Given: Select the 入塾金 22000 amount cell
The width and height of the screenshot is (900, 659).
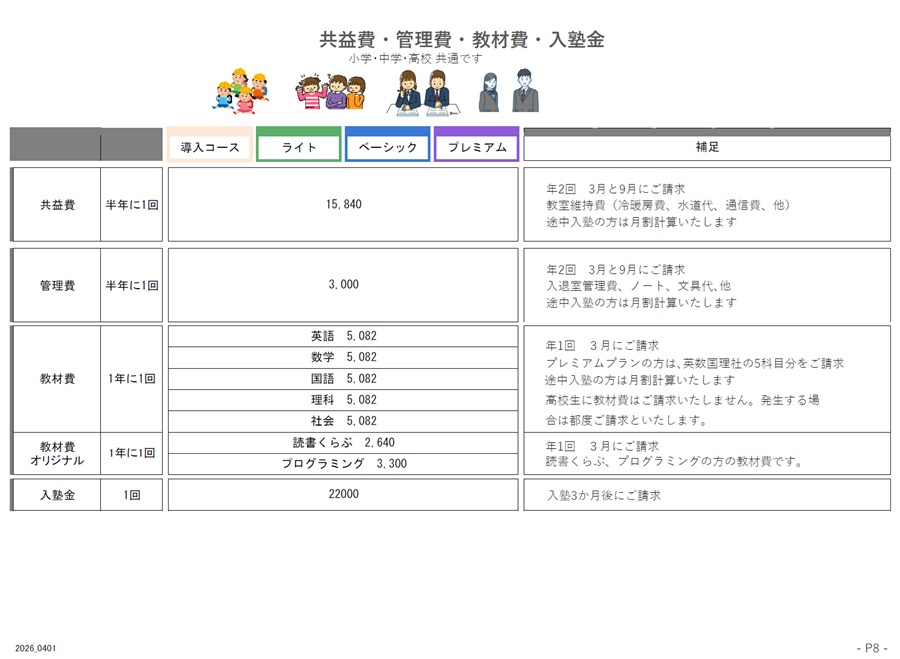Looking at the screenshot, I should tap(343, 494).
